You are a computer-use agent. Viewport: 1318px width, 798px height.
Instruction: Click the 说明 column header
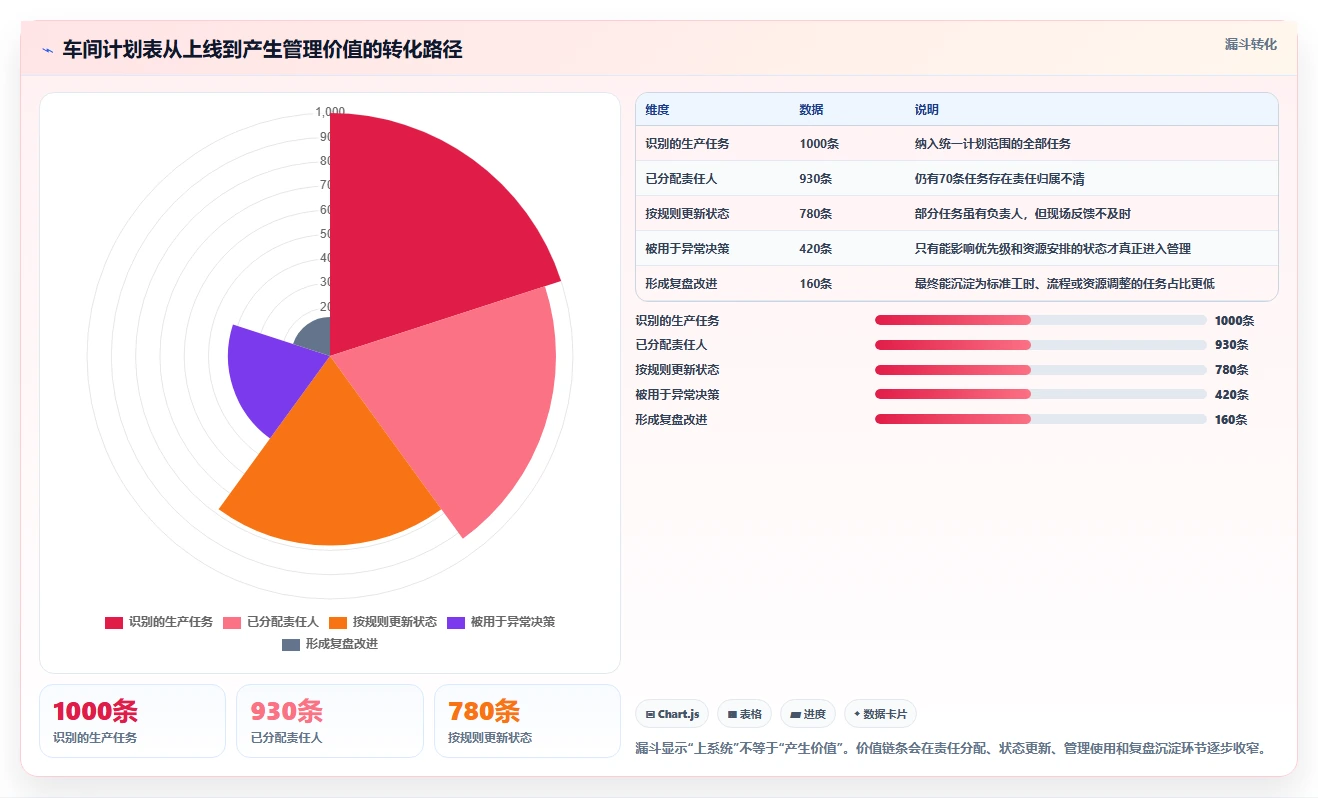click(x=927, y=109)
